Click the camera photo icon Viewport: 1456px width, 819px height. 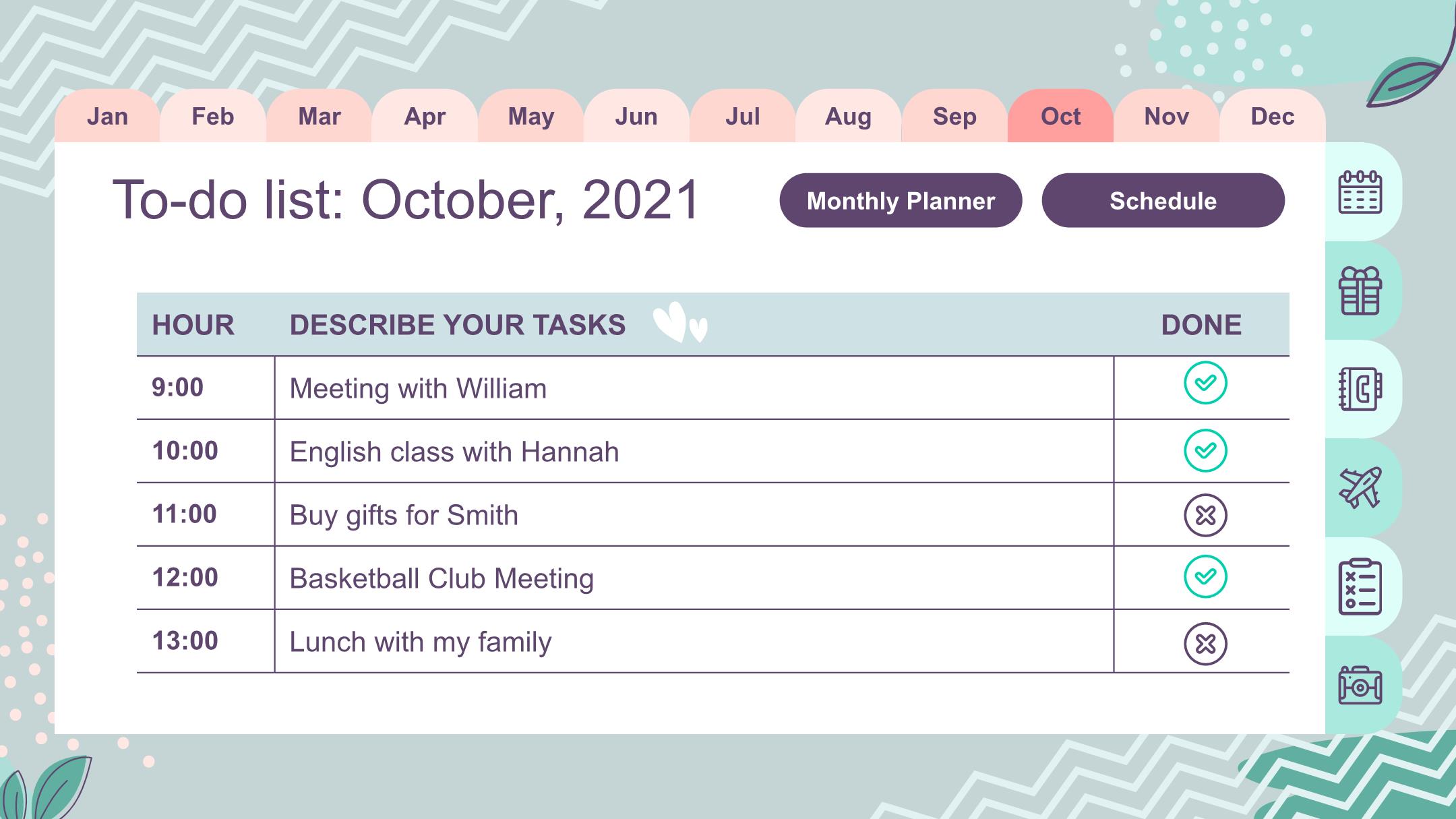tap(1360, 685)
